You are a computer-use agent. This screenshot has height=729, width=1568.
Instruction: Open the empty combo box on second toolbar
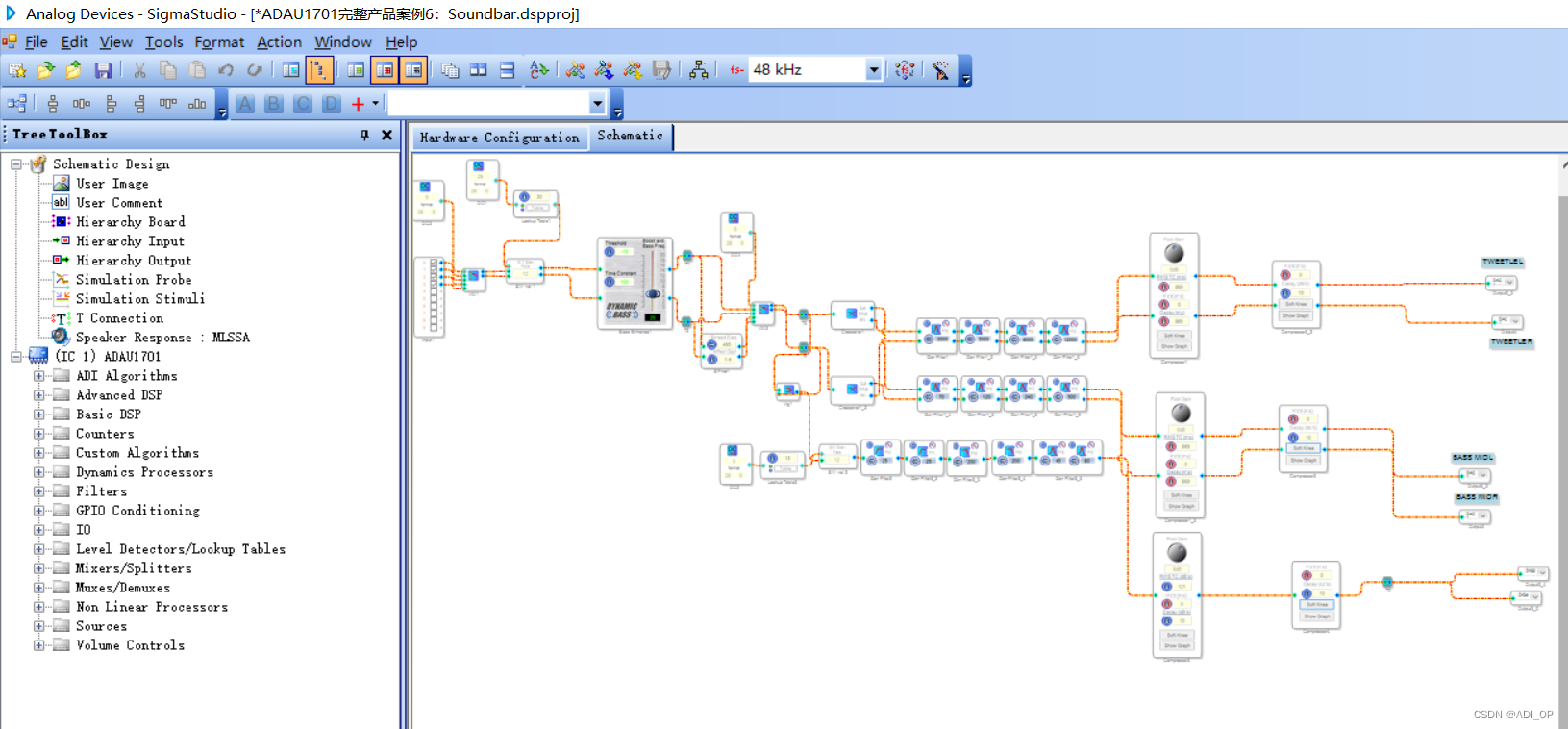coord(597,104)
